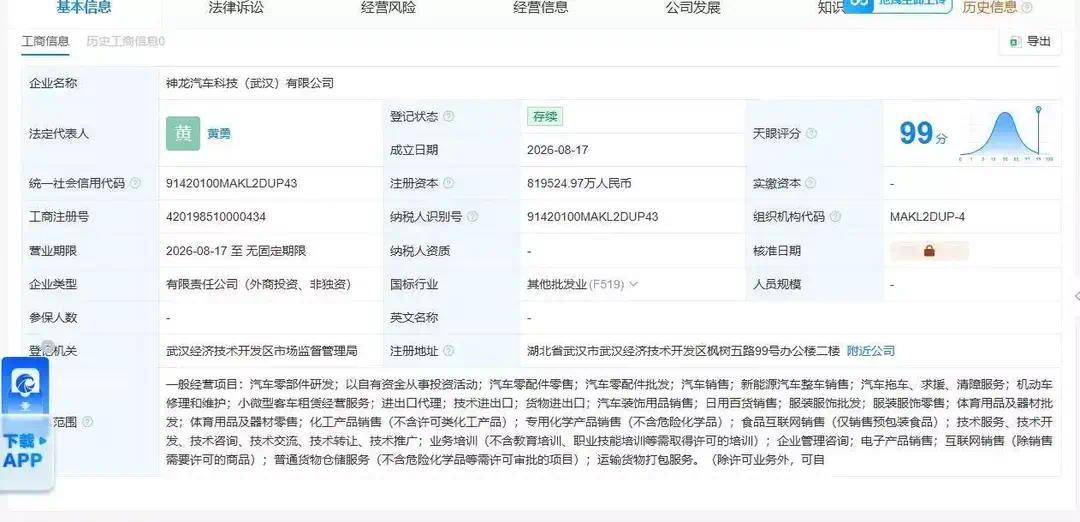Open the 附近公司 nearby companies link

tap(871, 351)
